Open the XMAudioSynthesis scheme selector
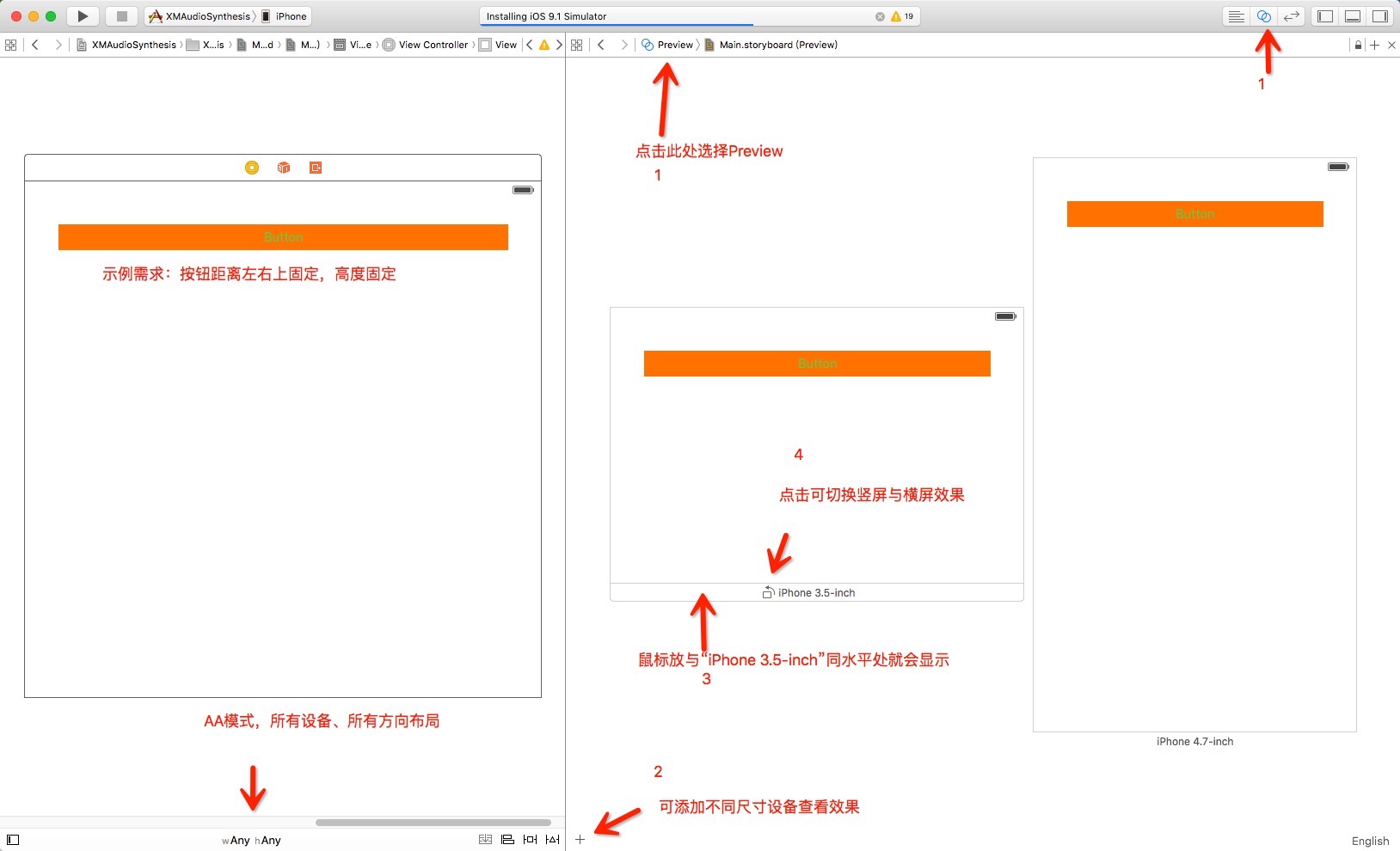This screenshot has width=1400, height=851. coord(202,16)
